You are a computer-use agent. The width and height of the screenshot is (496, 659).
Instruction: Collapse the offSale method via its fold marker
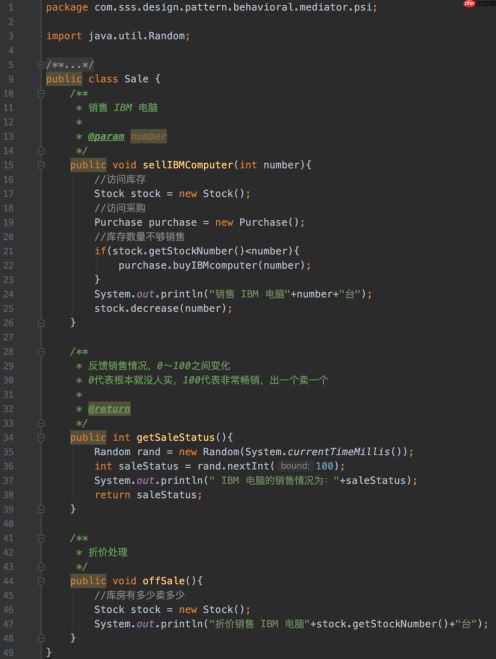[x=41, y=581]
